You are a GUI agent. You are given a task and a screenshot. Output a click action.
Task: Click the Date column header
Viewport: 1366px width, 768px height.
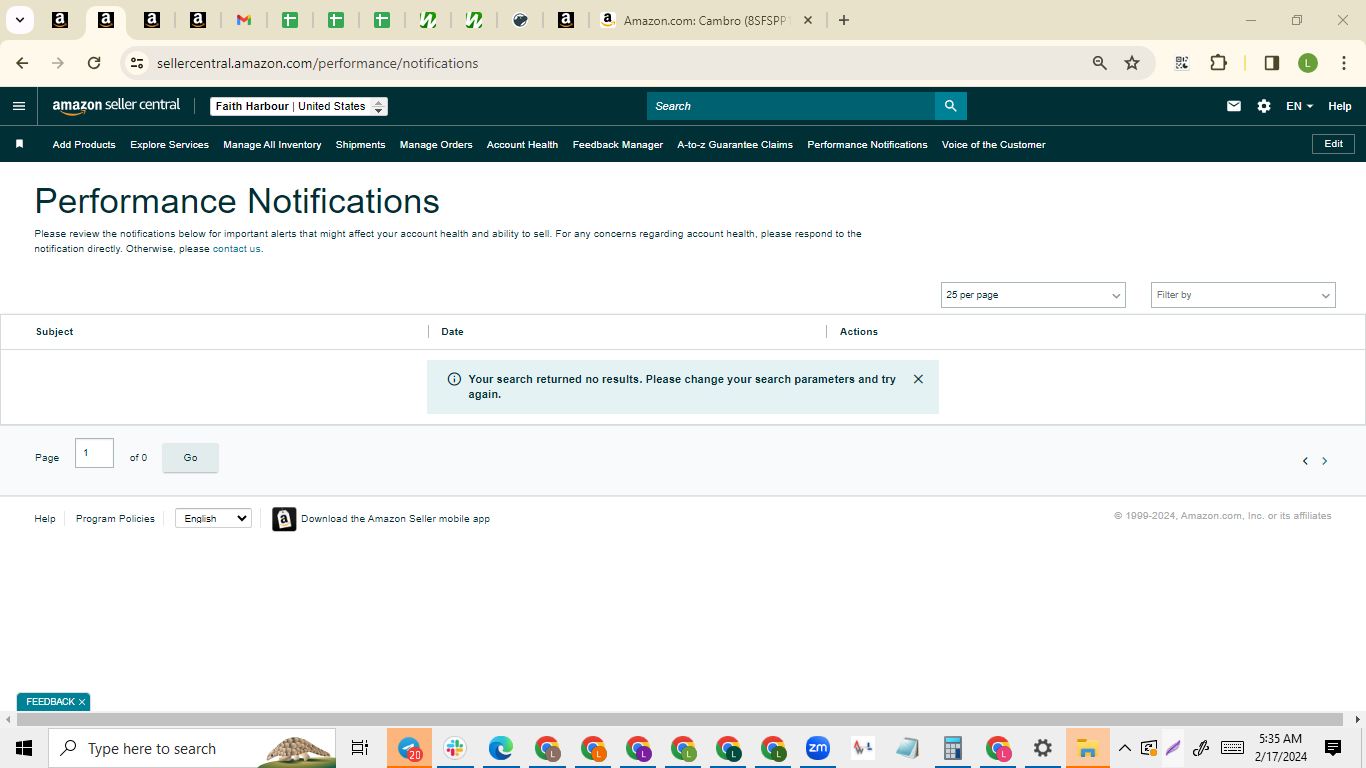pyautogui.click(x=452, y=332)
